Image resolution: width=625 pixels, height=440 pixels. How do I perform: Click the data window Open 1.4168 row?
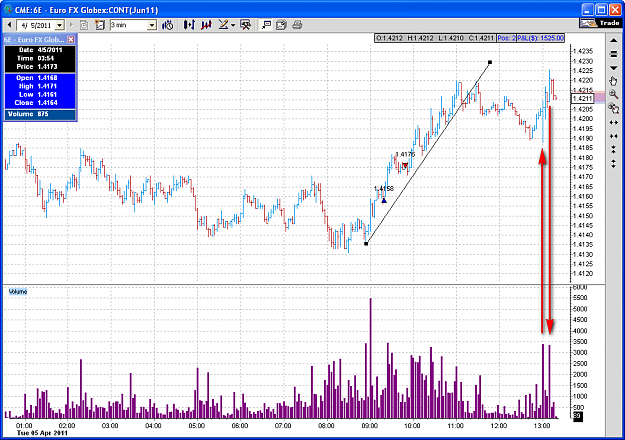[40, 78]
